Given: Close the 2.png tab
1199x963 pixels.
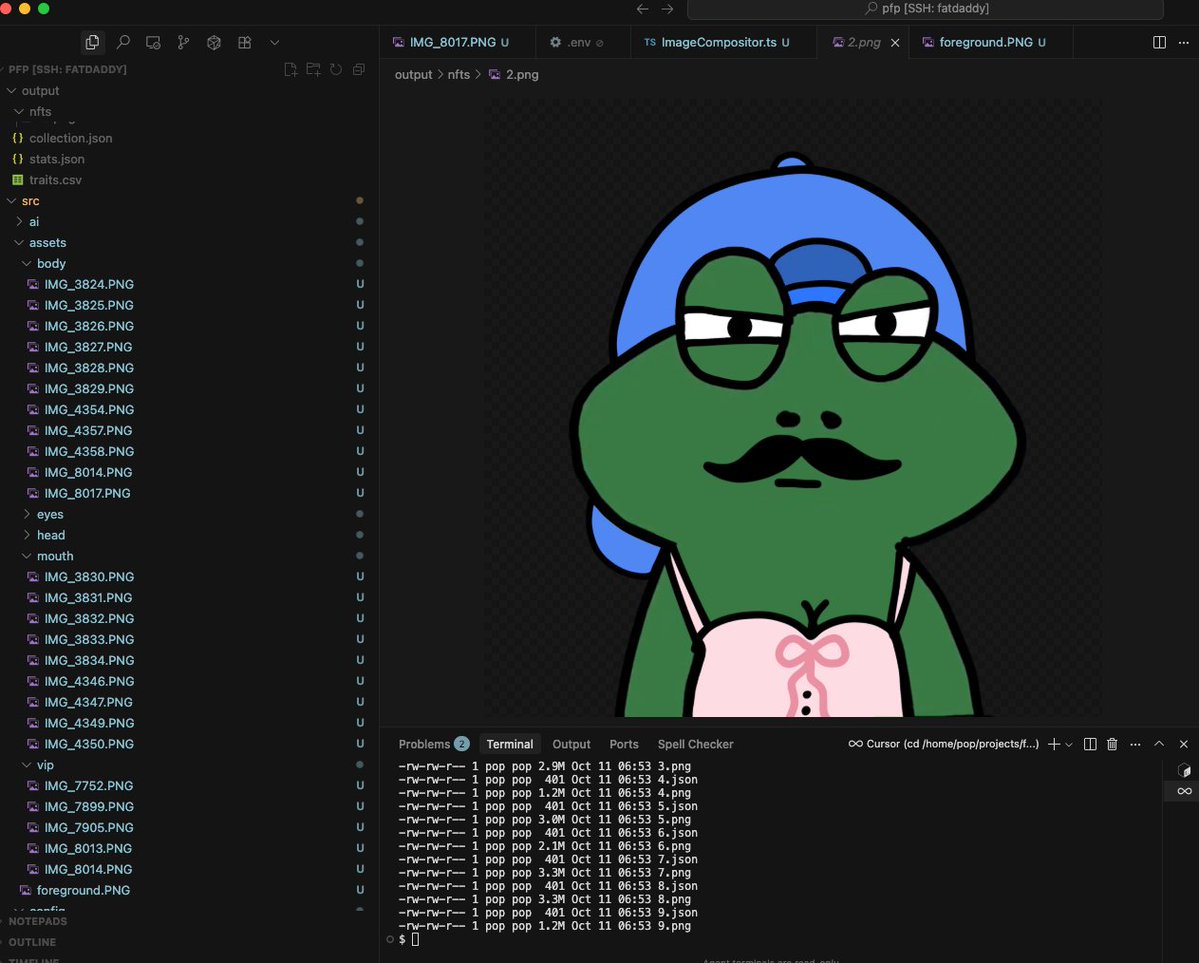Looking at the screenshot, I should click(x=895, y=43).
